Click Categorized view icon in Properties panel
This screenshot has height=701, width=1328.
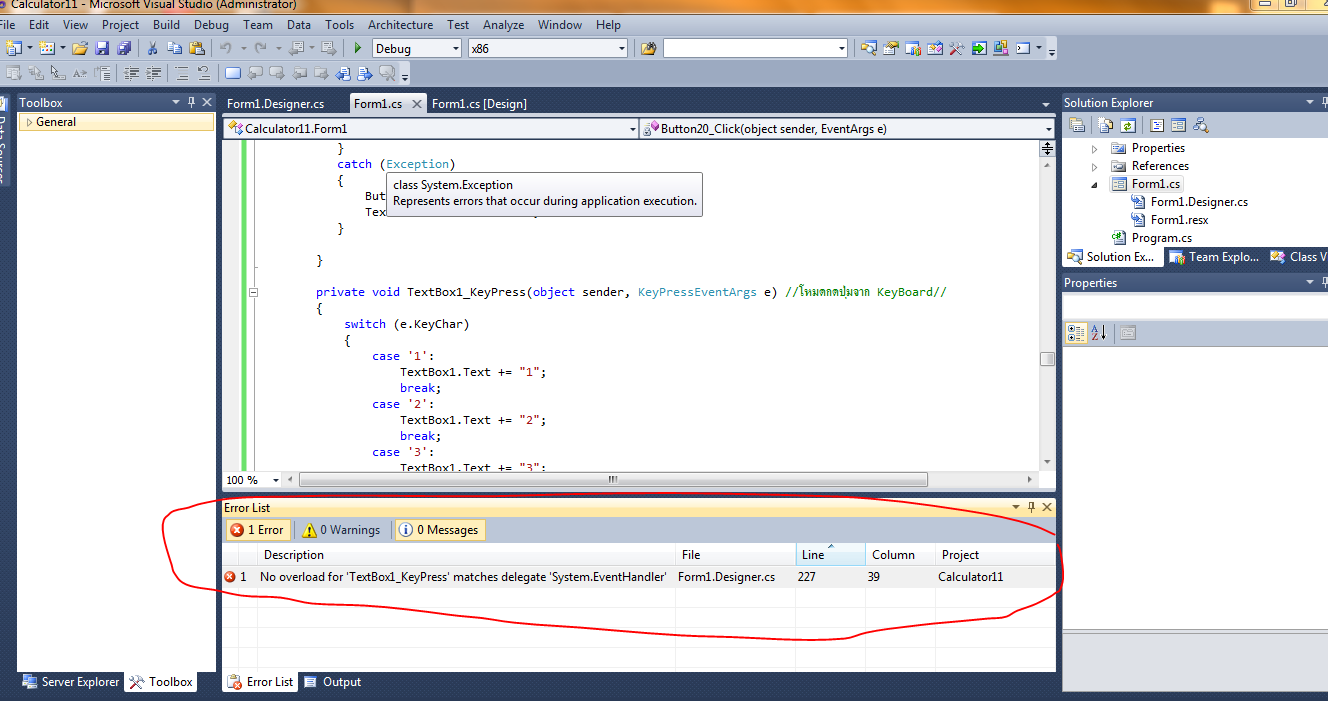click(1076, 333)
